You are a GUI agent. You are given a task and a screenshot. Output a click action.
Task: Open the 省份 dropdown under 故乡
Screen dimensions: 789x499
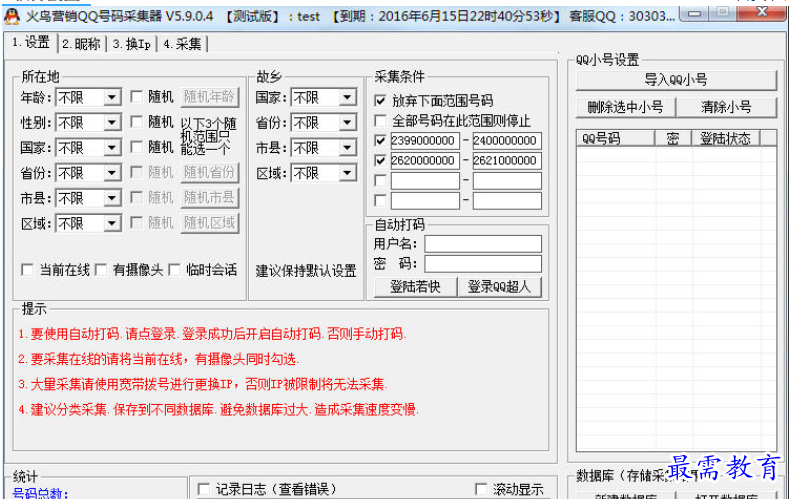tap(347, 122)
